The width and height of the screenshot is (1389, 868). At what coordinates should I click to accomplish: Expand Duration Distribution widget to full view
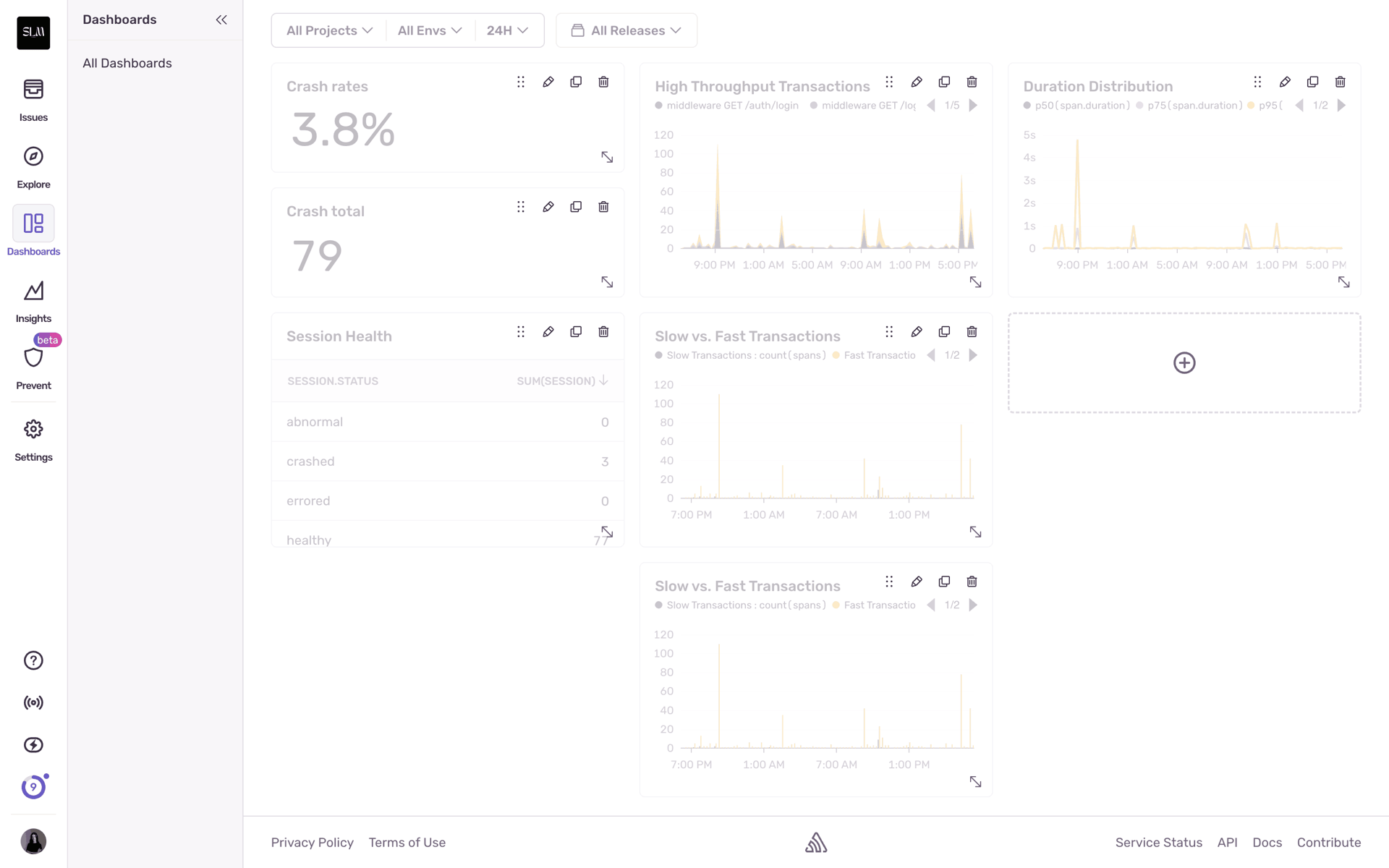tap(1343, 282)
